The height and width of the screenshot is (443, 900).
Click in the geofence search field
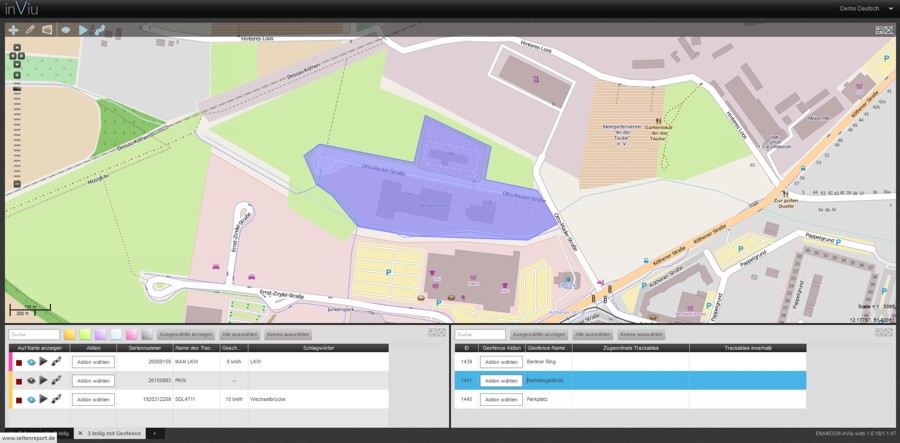480,334
